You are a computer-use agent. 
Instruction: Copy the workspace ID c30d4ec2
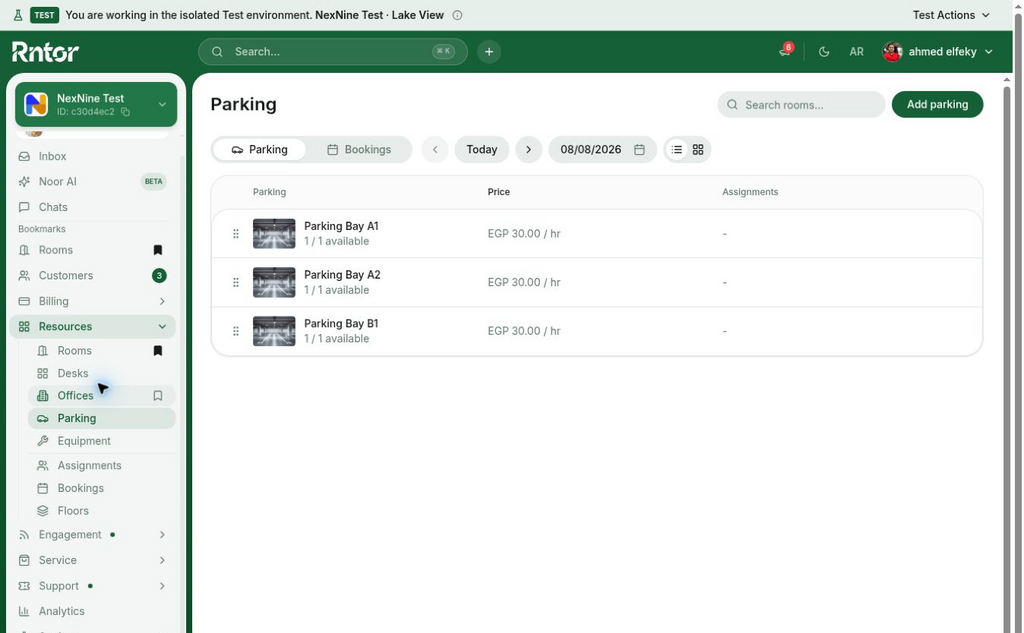point(125,112)
